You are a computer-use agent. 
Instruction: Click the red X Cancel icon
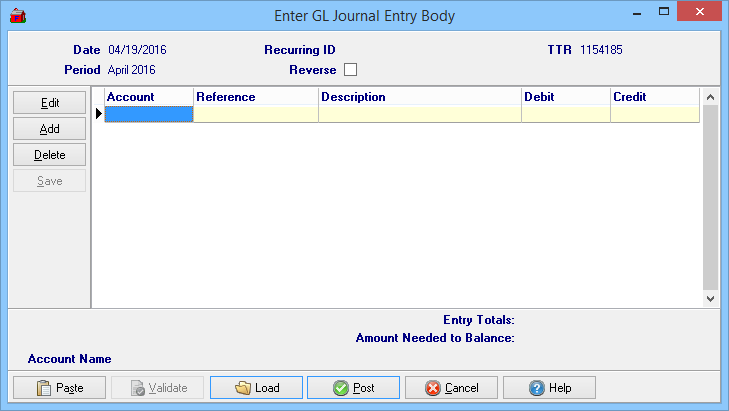(x=432, y=388)
